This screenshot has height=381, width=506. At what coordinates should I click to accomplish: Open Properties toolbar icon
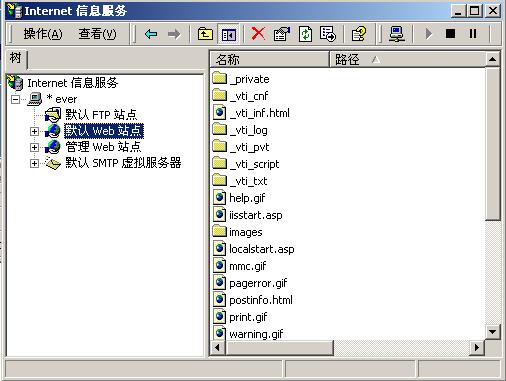pos(282,34)
